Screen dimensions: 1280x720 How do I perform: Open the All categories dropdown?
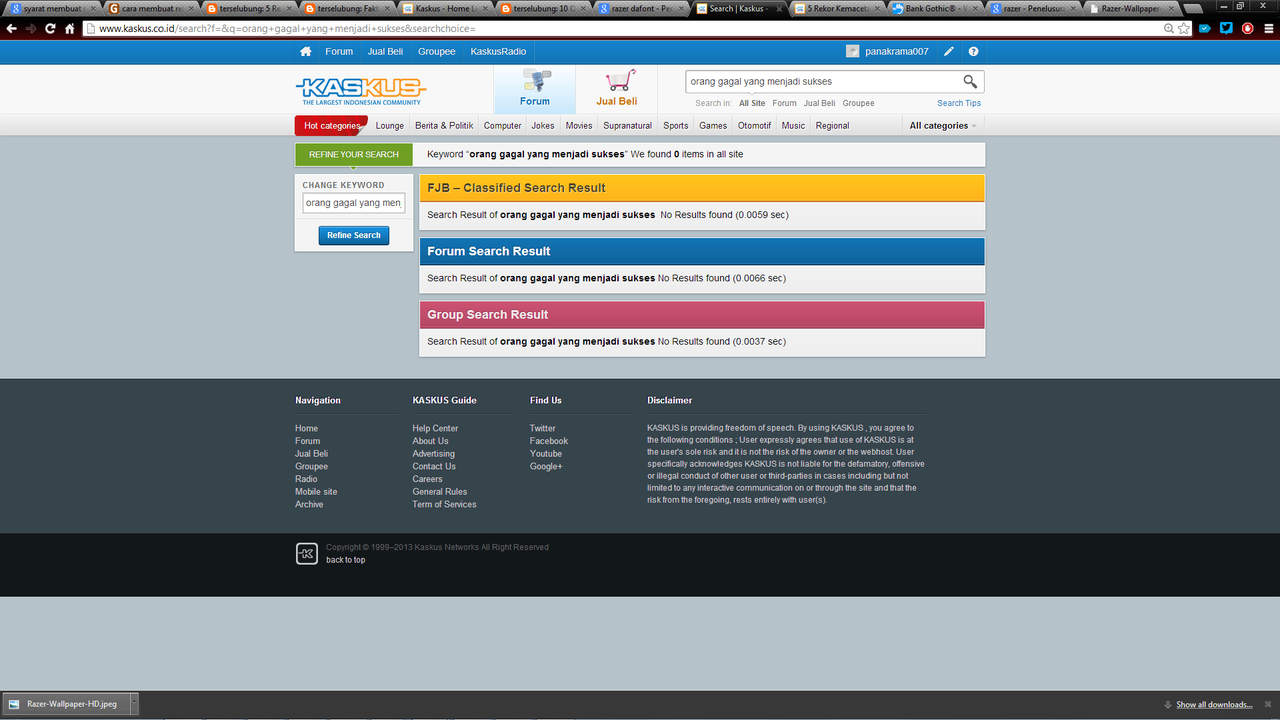coord(942,126)
